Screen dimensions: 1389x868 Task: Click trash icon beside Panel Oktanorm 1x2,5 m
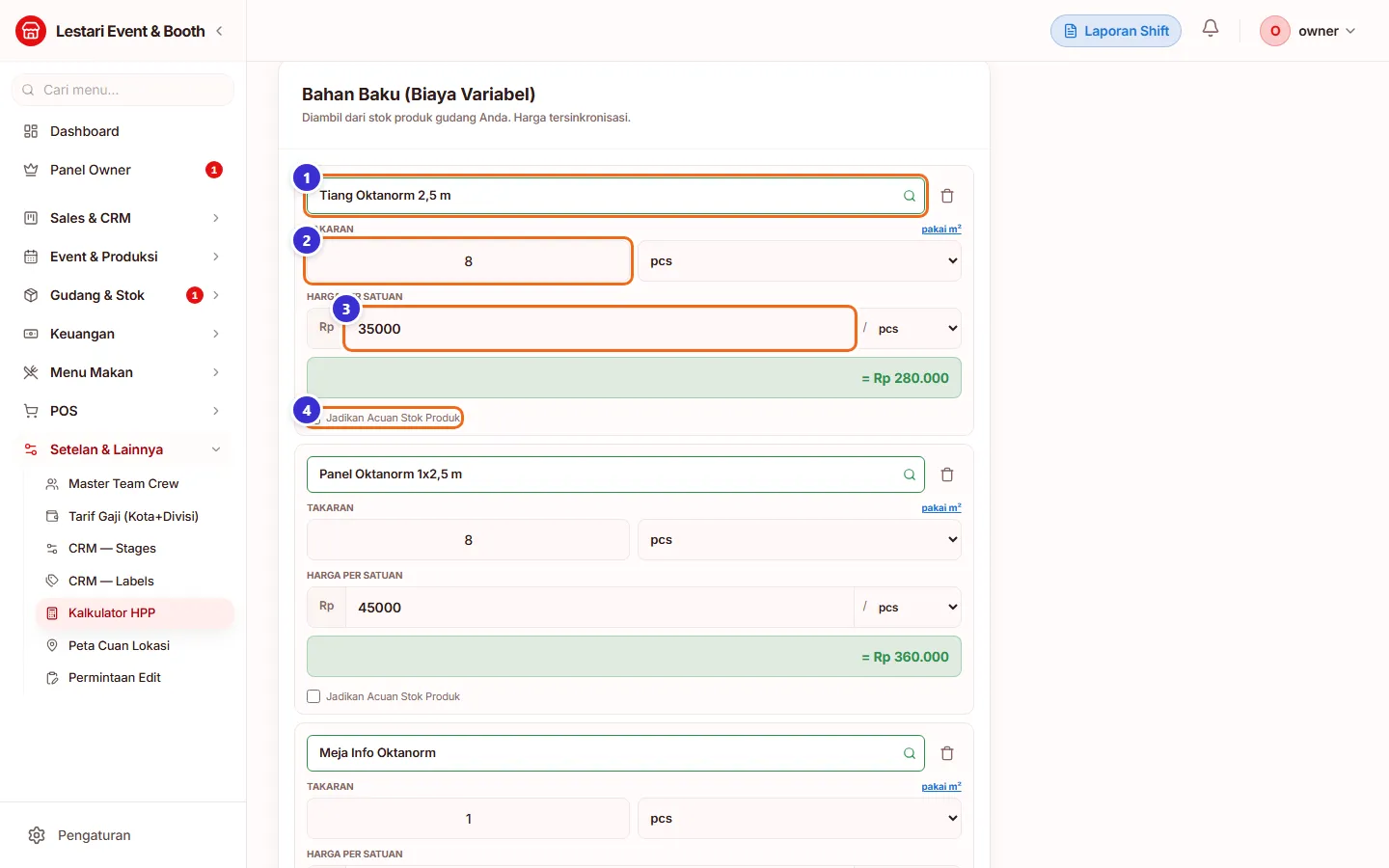(x=947, y=475)
